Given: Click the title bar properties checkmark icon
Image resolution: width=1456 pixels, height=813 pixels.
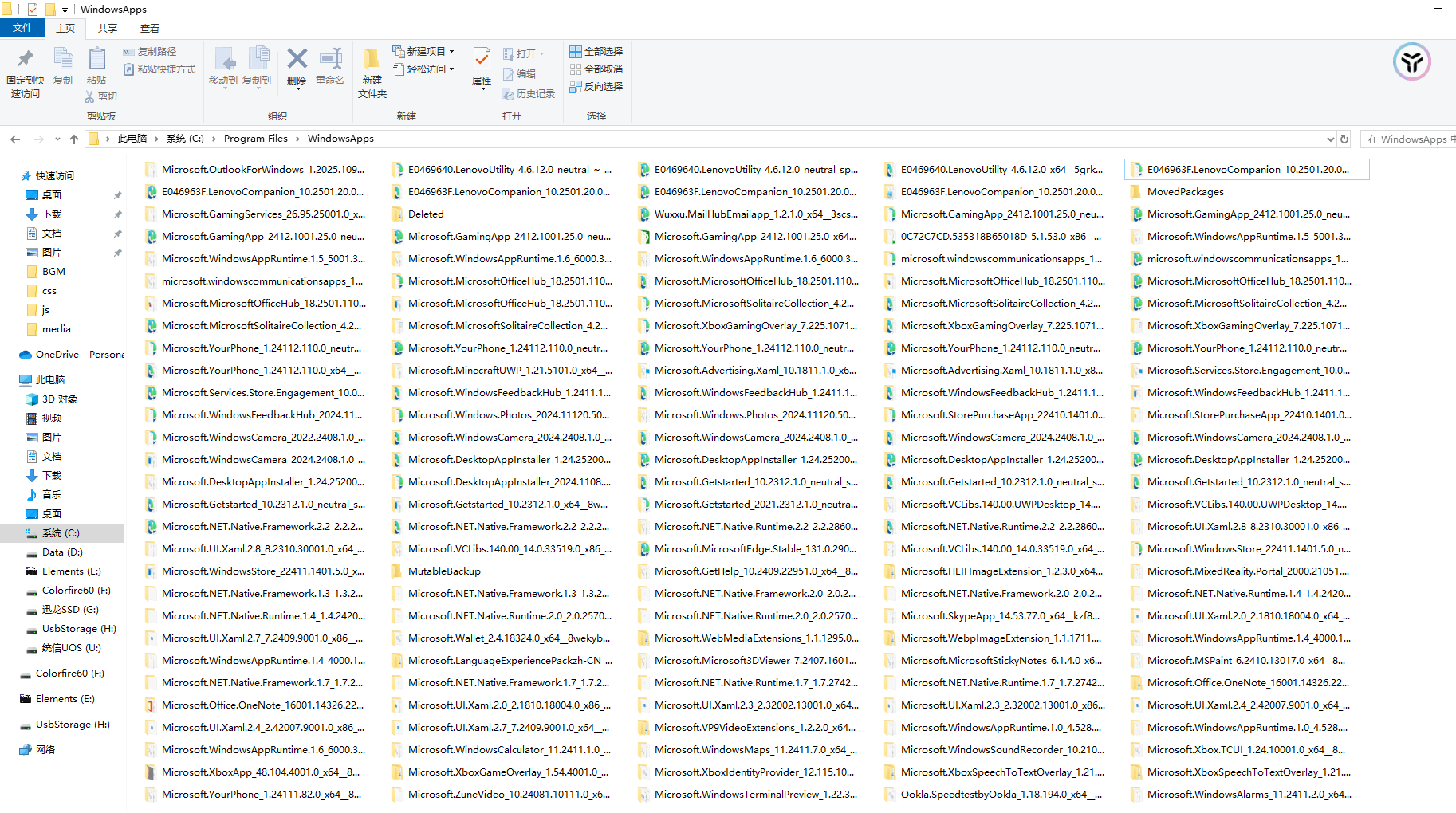Looking at the screenshot, I should coord(33,10).
